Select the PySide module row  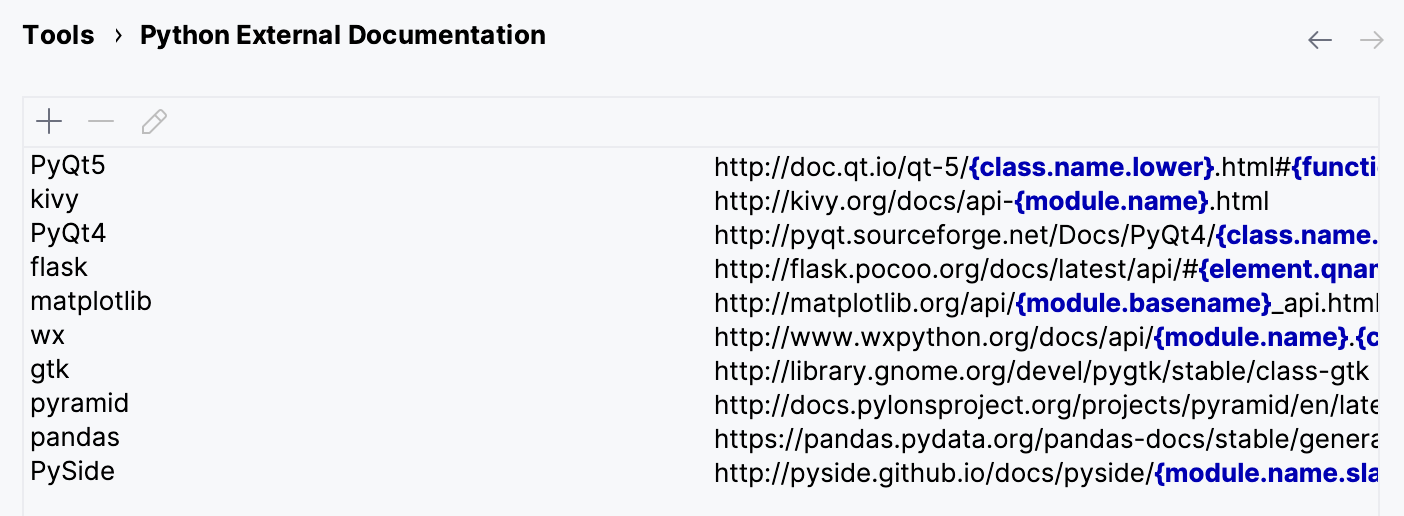pos(701,472)
